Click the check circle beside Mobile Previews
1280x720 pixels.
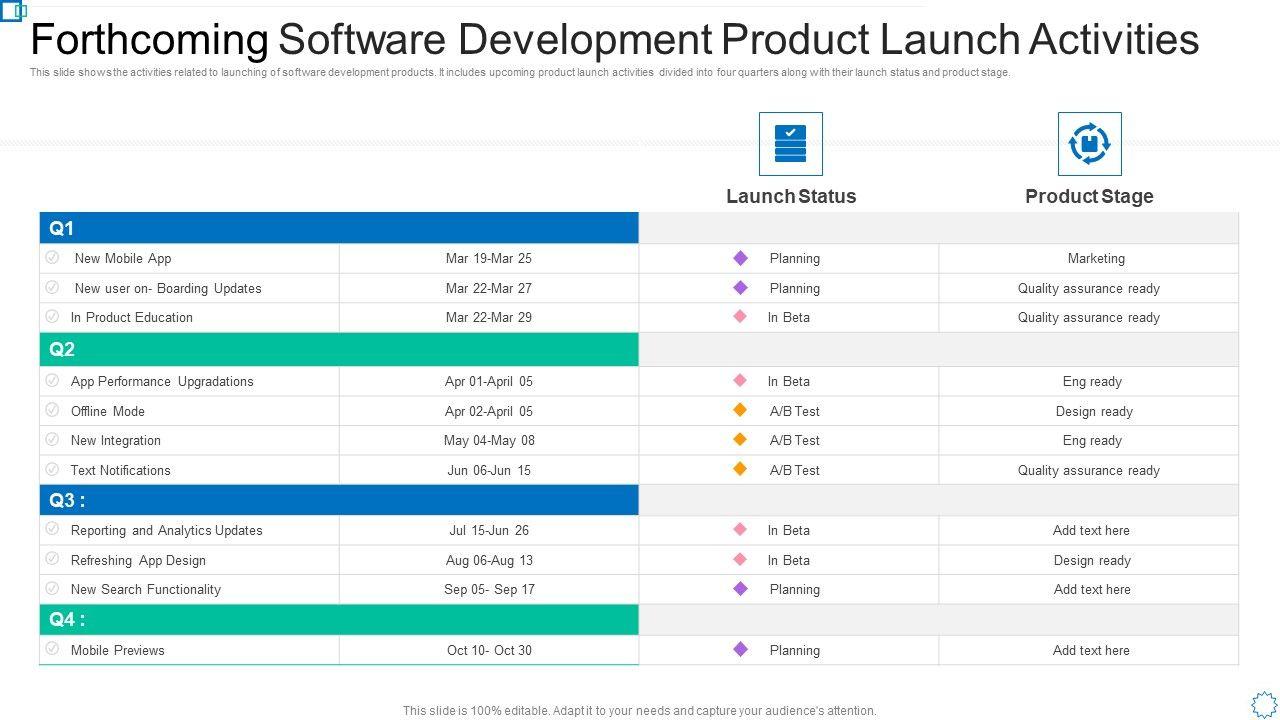pos(52,649)
